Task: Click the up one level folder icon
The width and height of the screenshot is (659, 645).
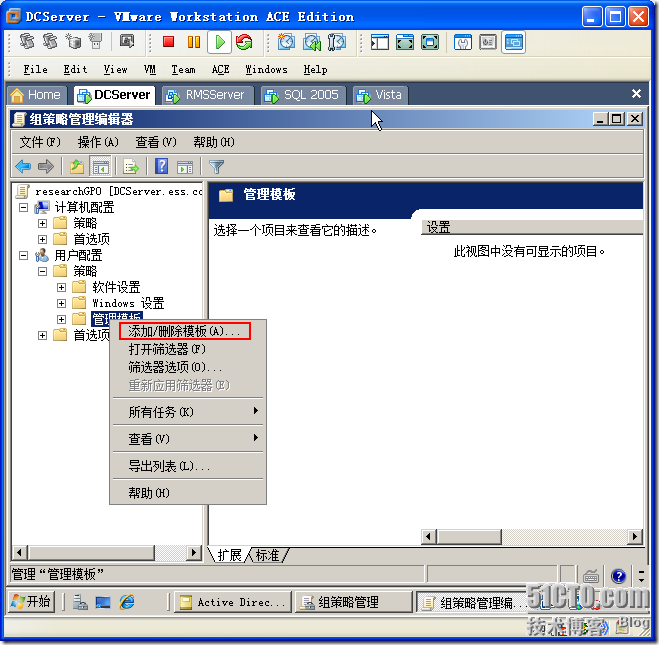Action: (x=77, y=167)
